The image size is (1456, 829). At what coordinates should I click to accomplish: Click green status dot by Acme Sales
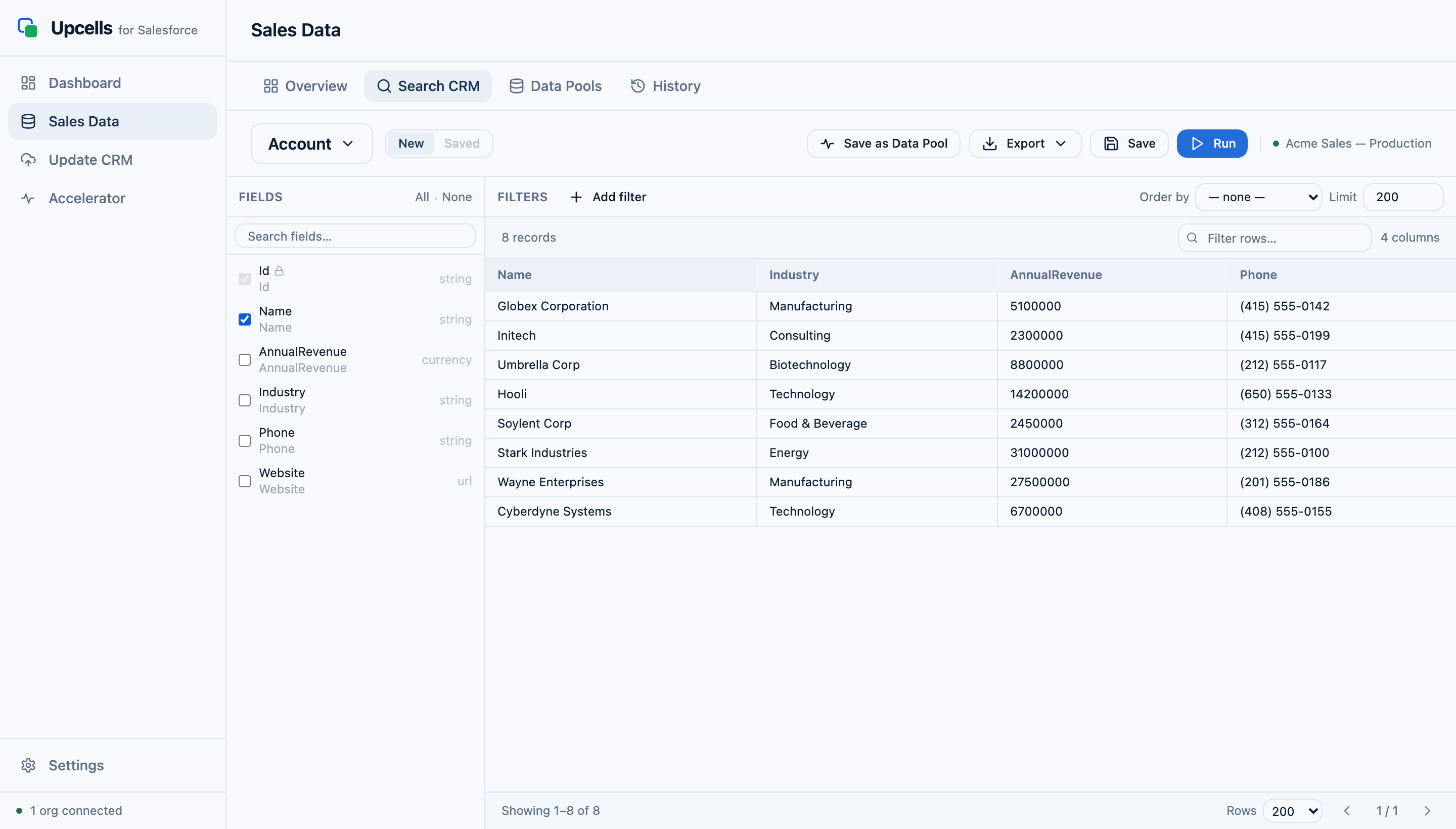[x=1276, y=144]
